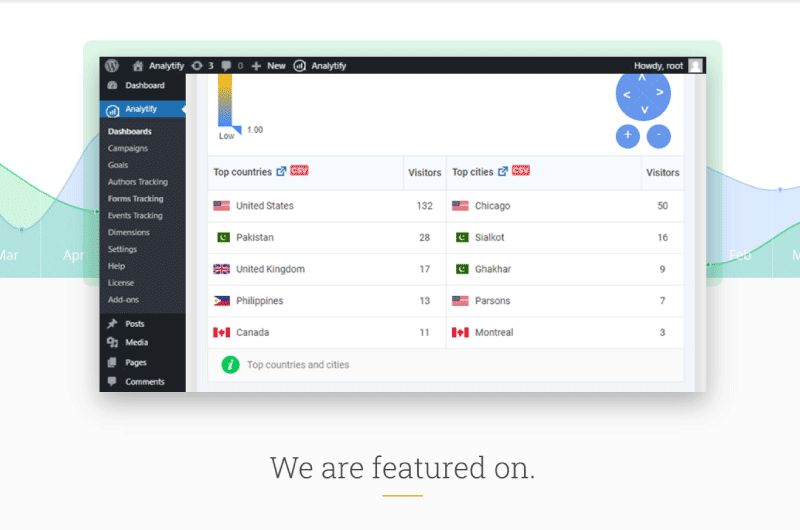The width and height of the screenshot is (800, 530).
Task: Click the WordPress logo icon
Action: point(112,65)
